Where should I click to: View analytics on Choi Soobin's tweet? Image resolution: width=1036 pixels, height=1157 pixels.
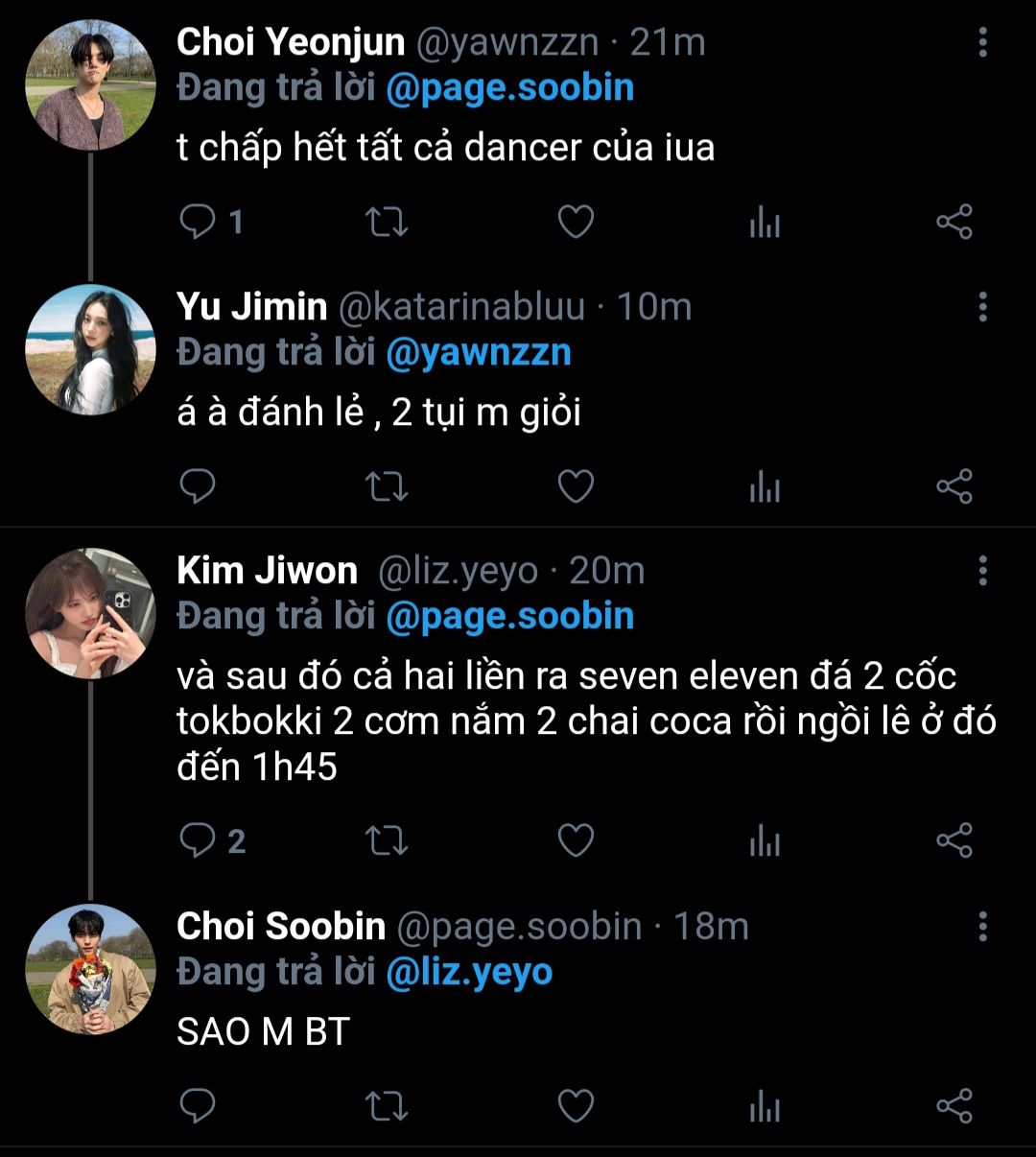point(765,1105)
